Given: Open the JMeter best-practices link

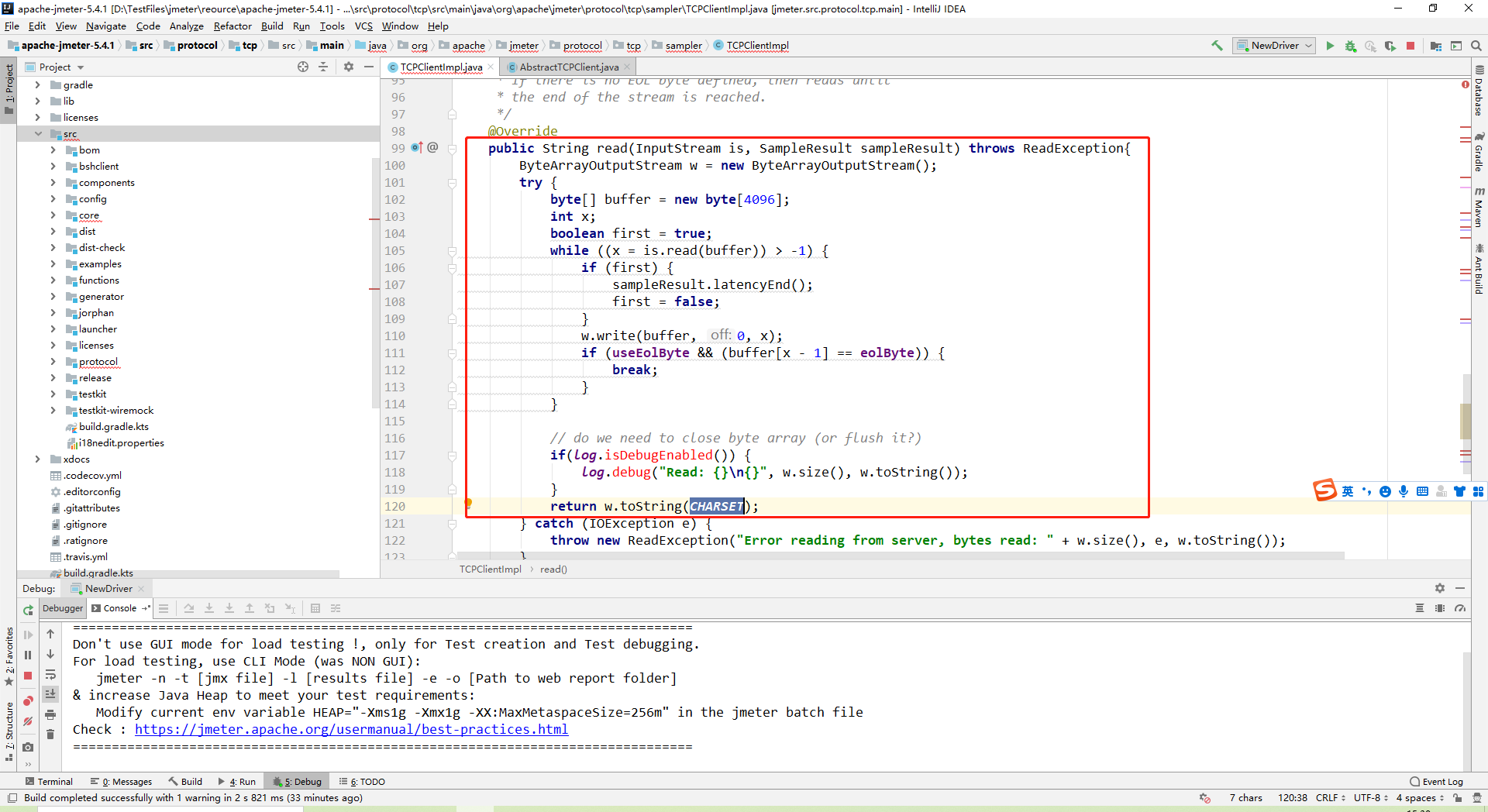Looking at the screenshot, I should coord(351,729).
